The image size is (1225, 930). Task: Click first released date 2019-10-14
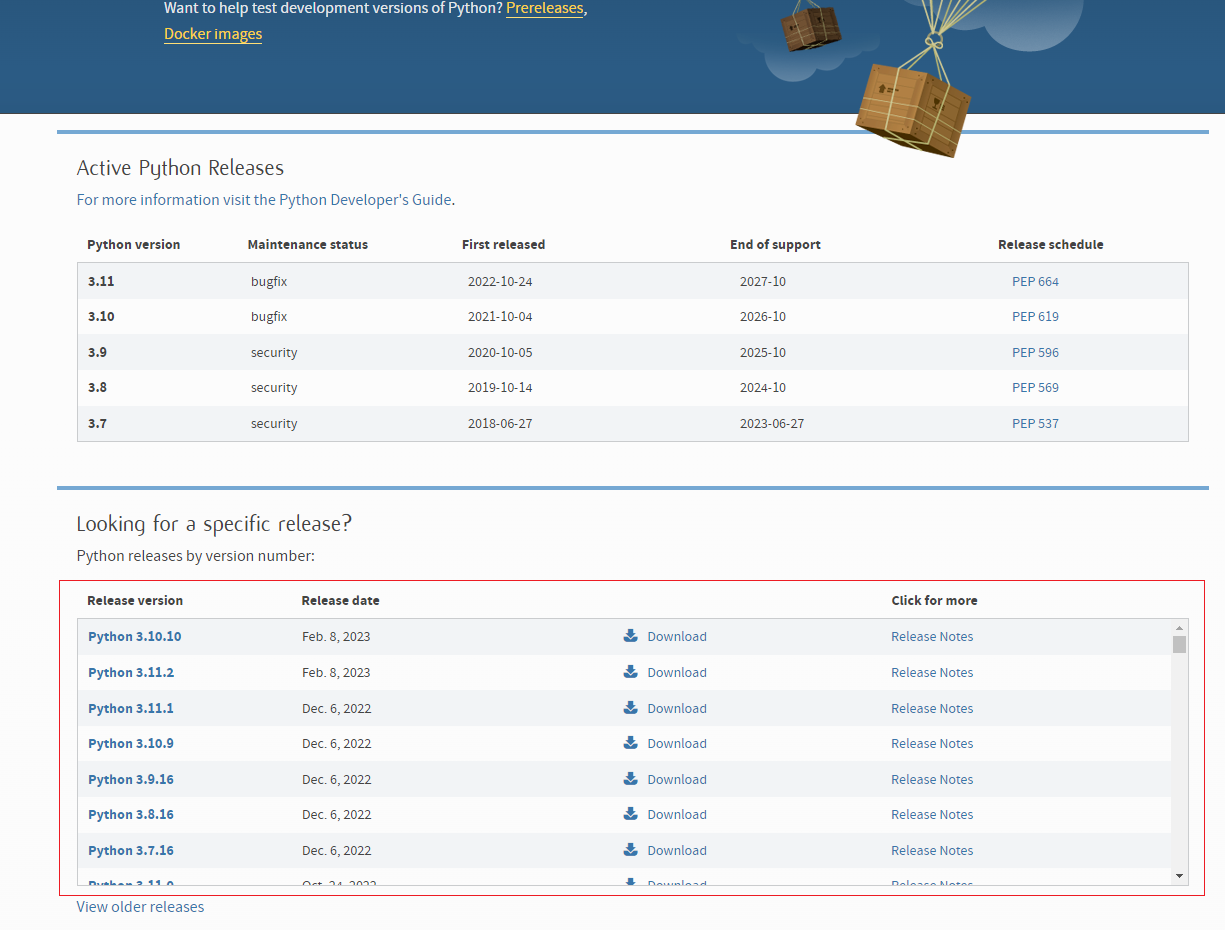[x=500, y=388]
